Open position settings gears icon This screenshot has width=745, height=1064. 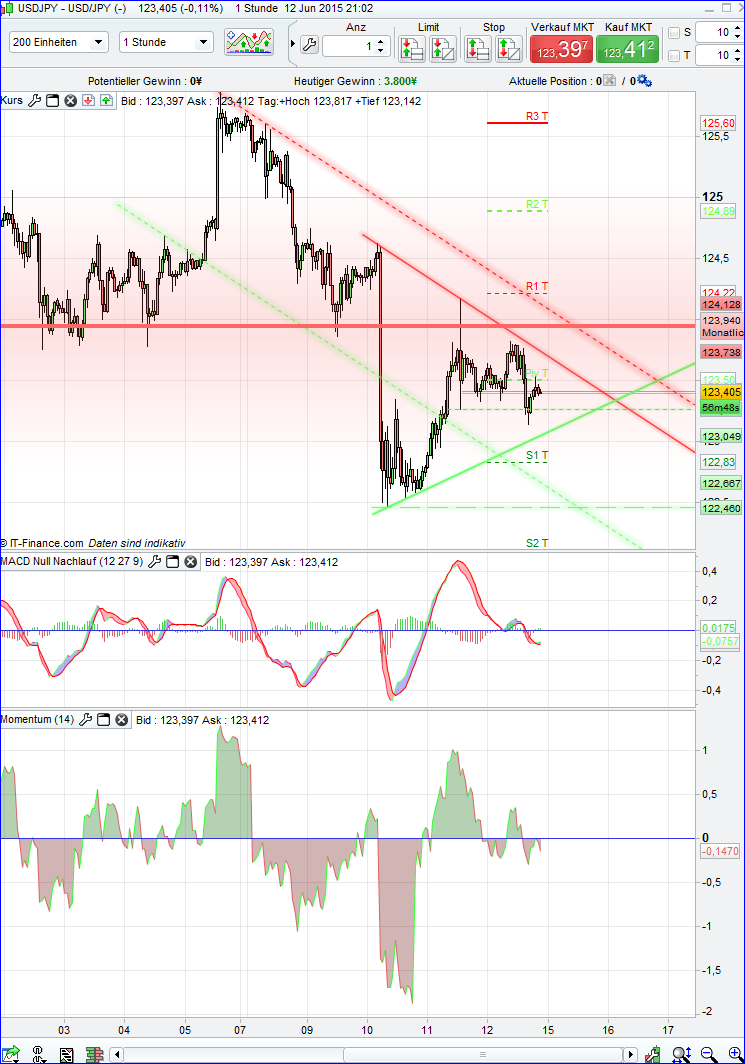(x=645, y=81)
